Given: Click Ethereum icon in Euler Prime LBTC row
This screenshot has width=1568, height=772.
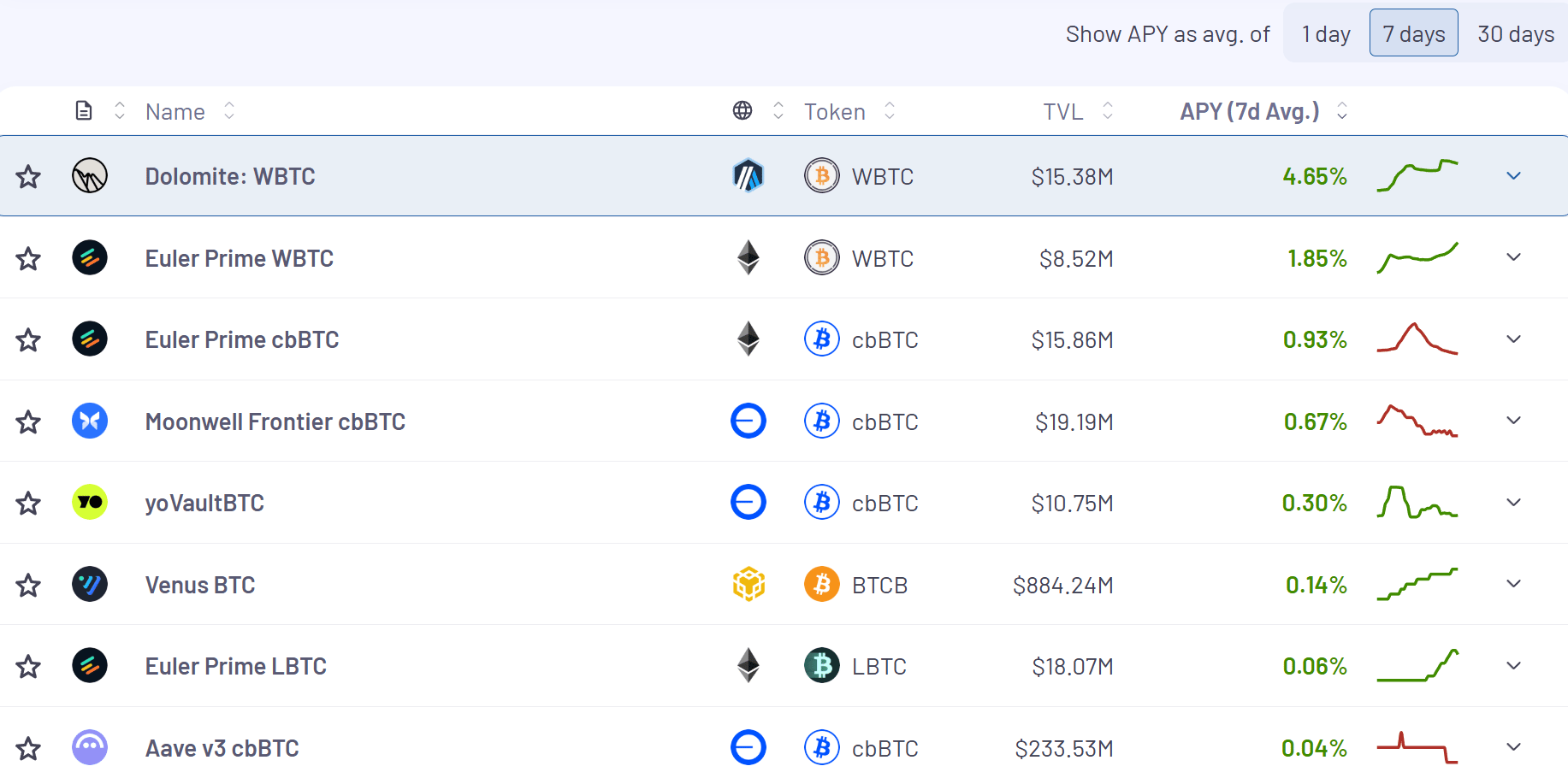Looking at the screenshot, I should coord(748,666).
